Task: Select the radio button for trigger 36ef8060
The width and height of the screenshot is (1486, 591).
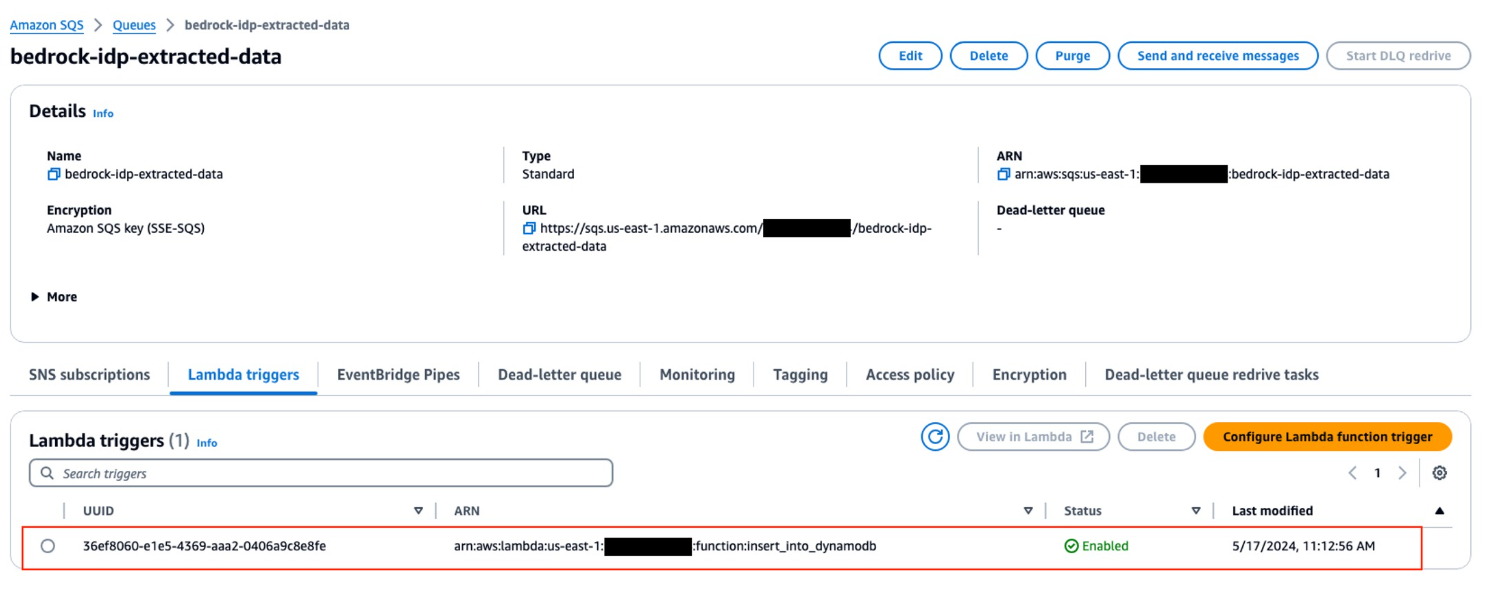Action: click(48, 546)
